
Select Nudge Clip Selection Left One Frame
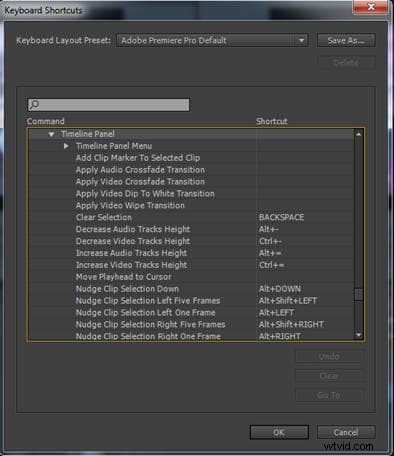pyautogui.click(x=145, y=313)
